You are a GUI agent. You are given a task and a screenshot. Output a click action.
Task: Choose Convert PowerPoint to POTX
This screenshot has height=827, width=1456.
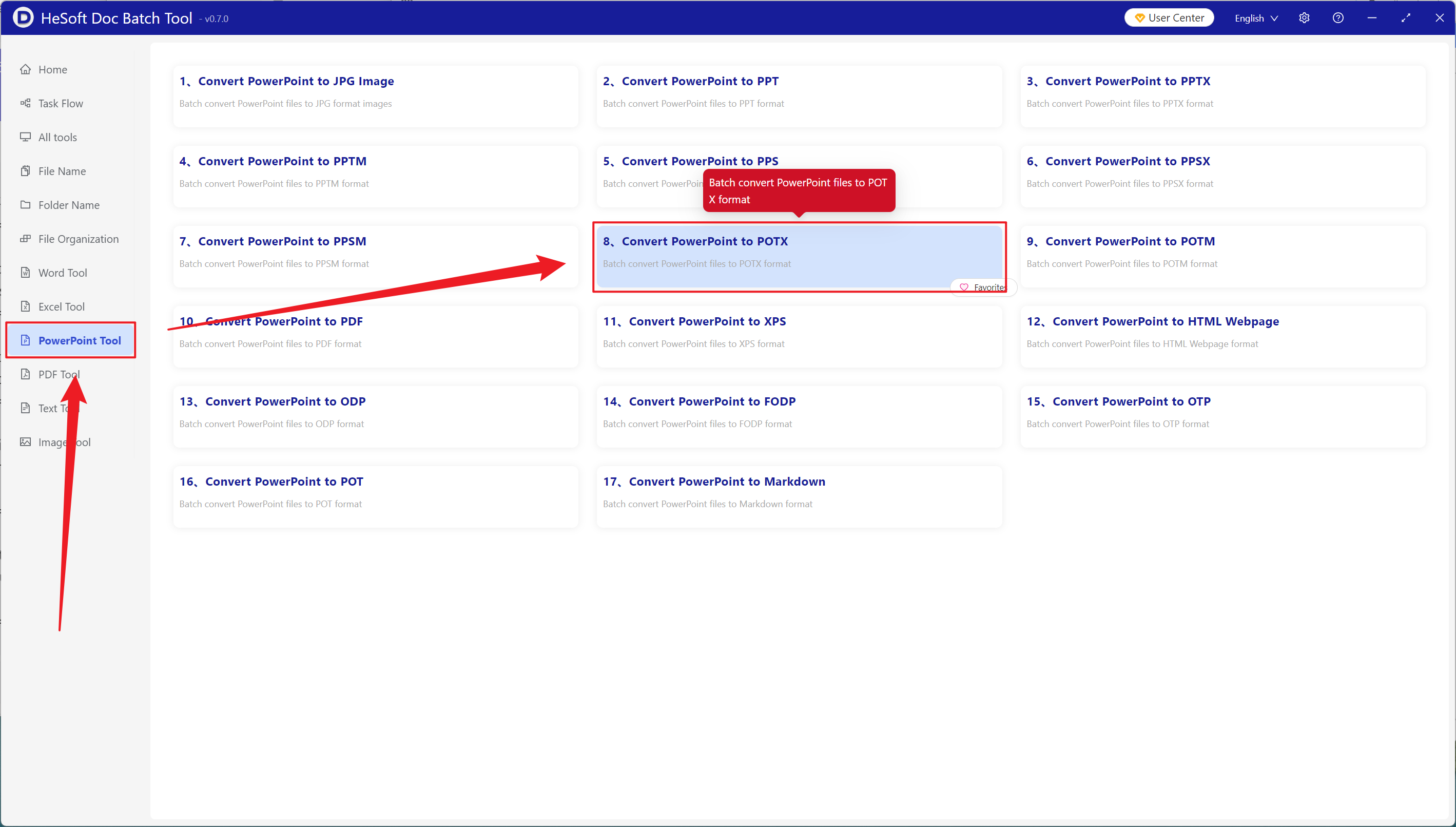point(799,256)
